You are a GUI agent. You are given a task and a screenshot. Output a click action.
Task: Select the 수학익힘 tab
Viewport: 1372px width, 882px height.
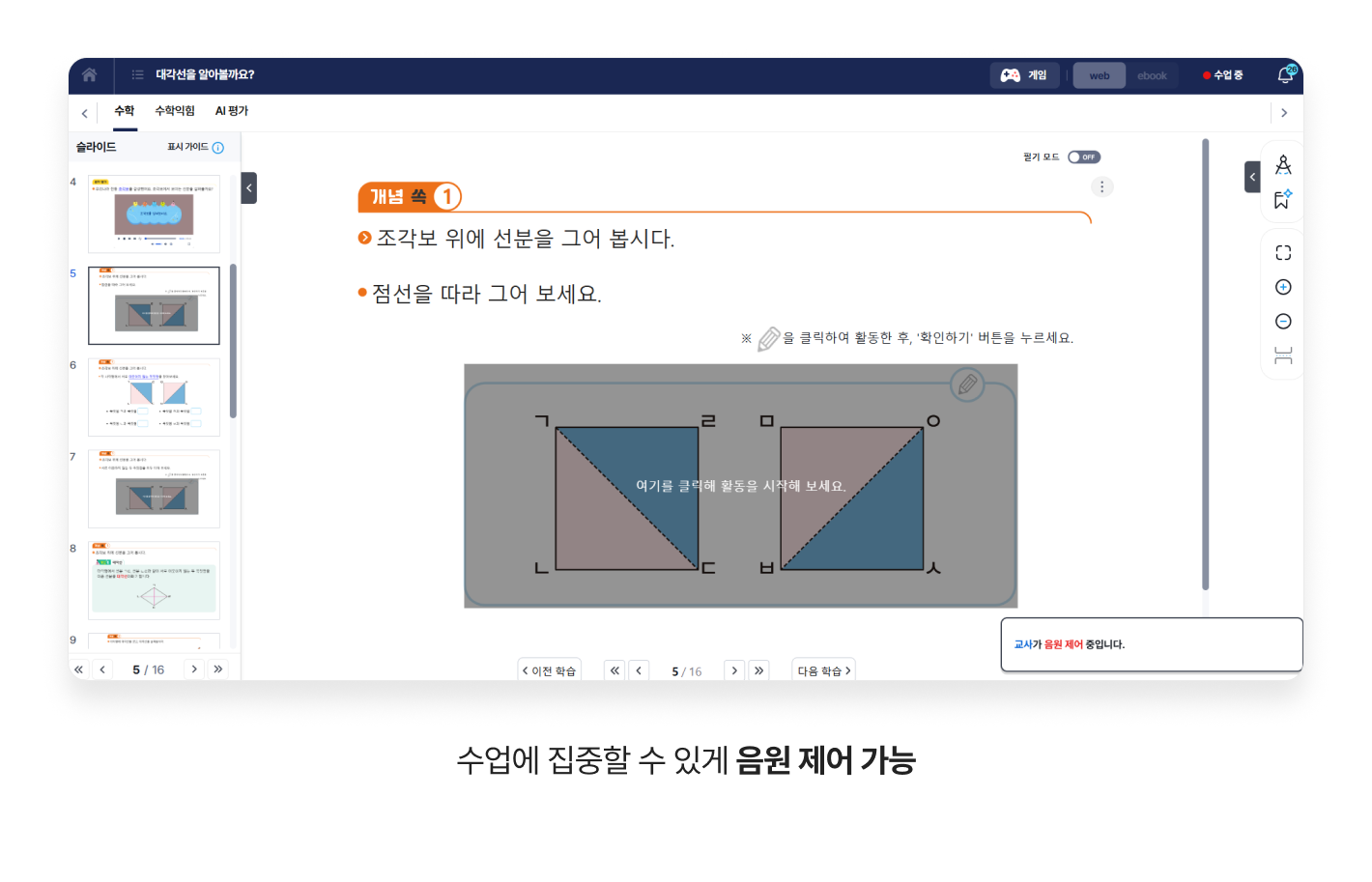pos(175,111)
